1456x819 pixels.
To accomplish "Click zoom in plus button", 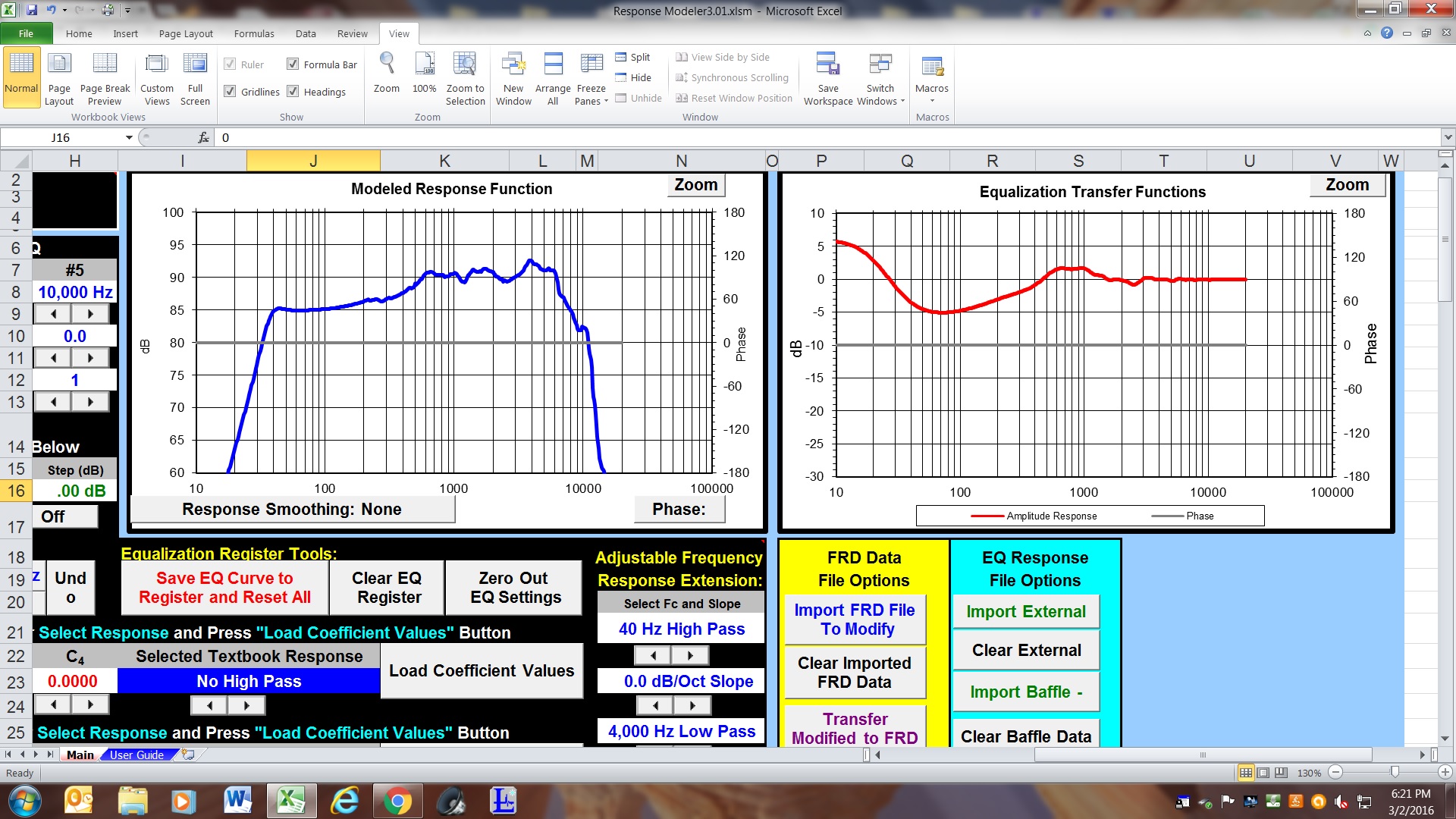I will point(1445,772).
